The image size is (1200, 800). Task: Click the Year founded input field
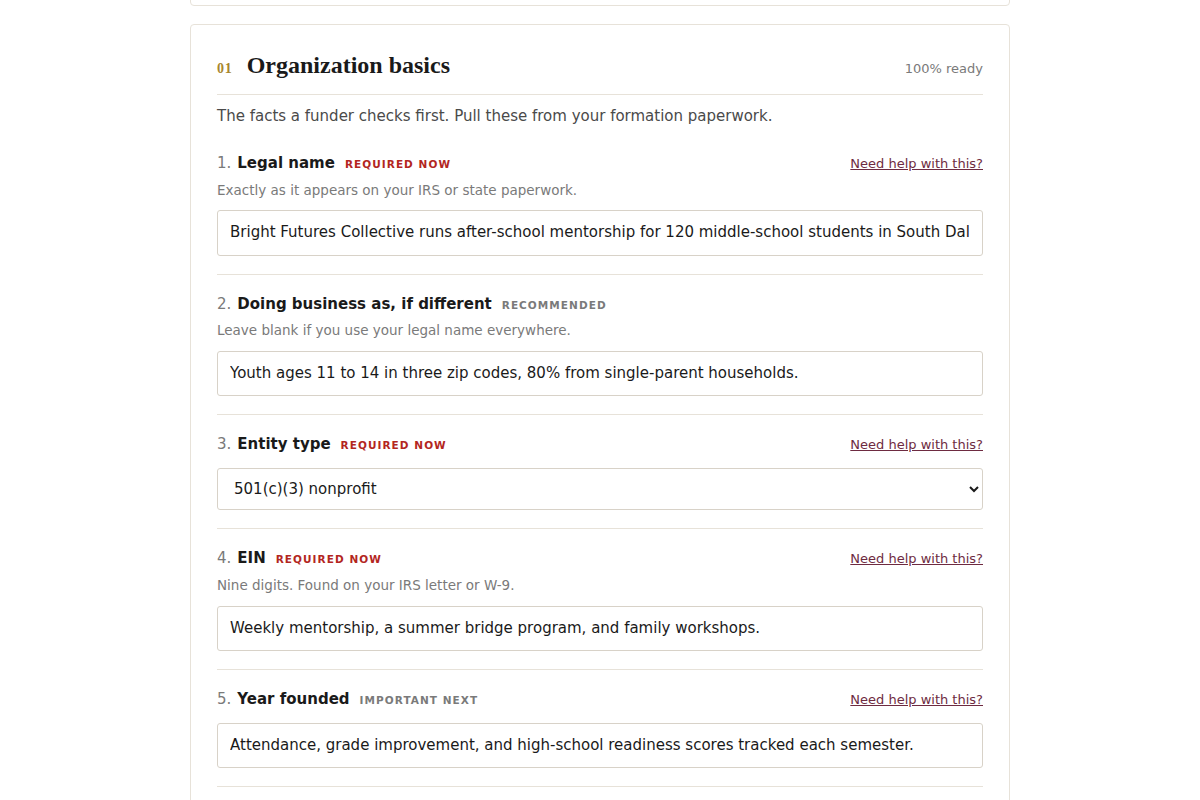(x=600, y=745)
